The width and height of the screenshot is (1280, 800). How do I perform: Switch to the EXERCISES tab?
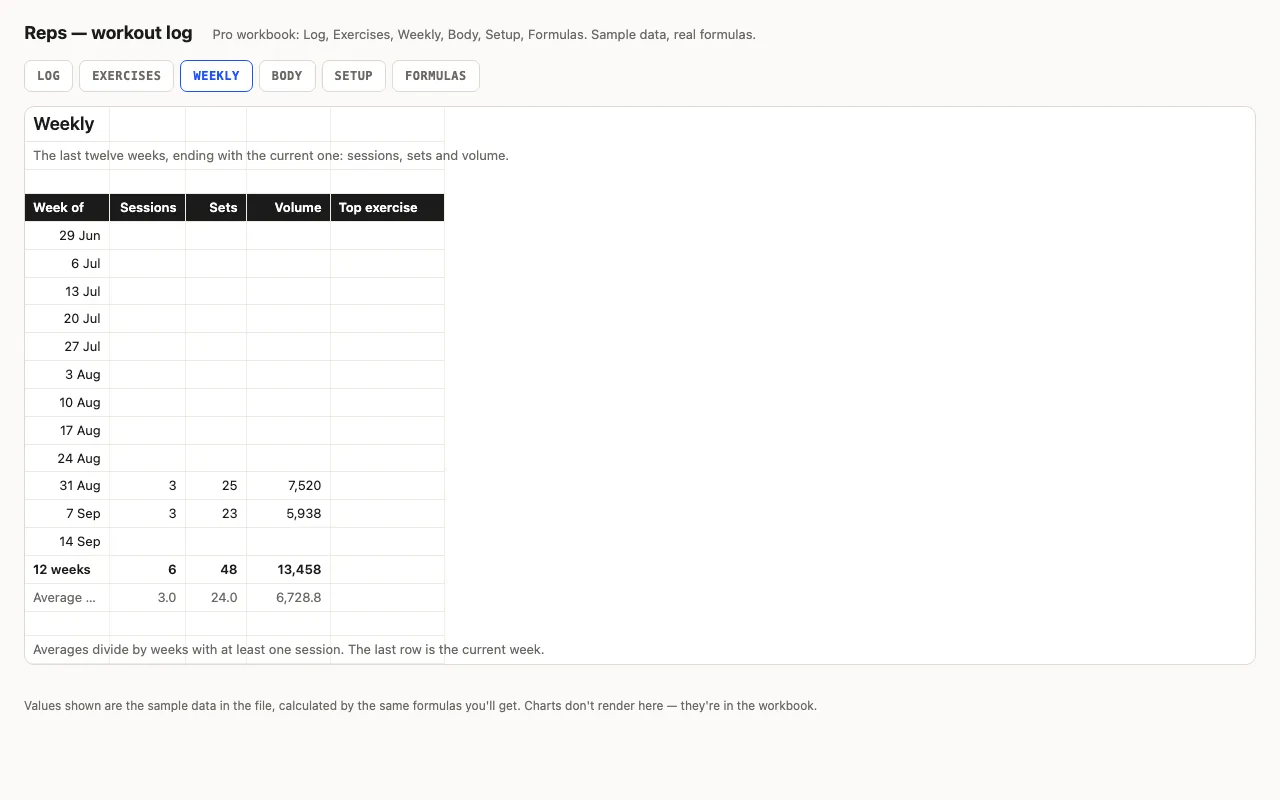point(126,76)
